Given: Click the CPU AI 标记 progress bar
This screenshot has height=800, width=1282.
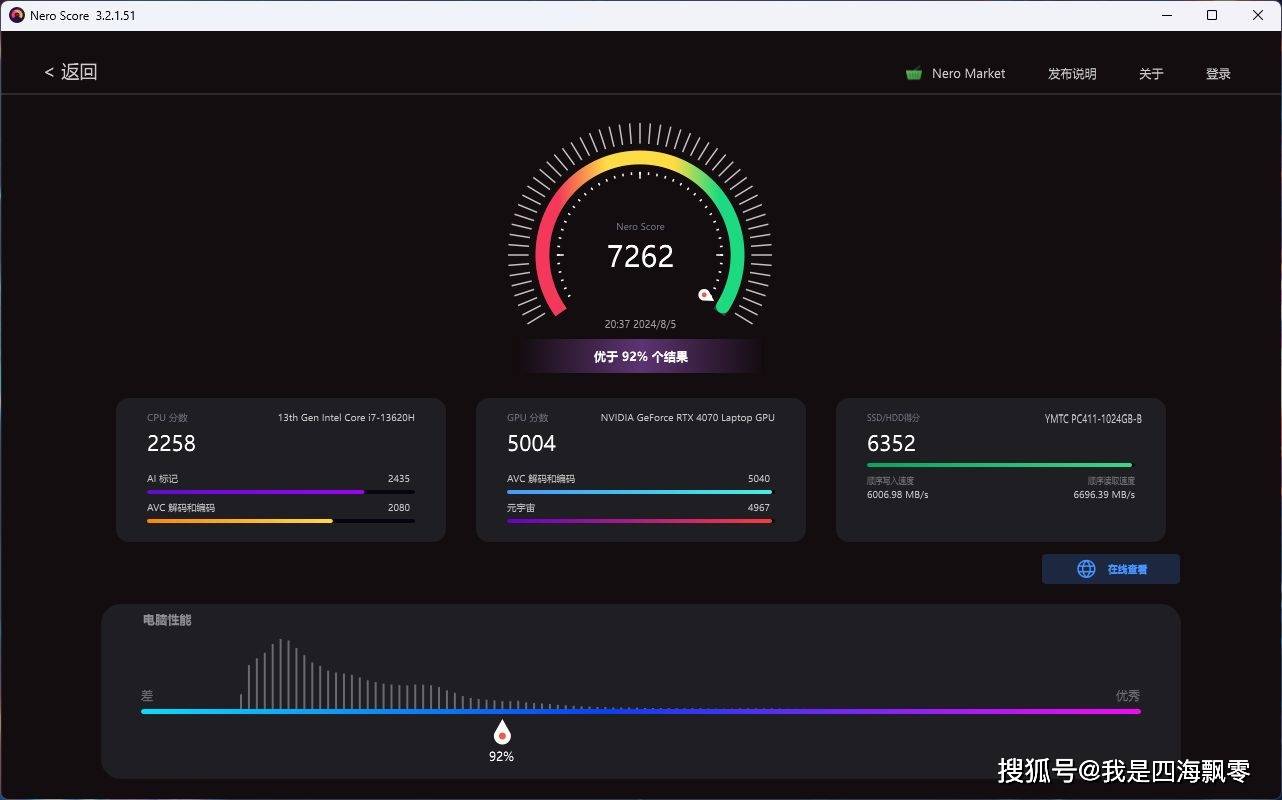Looking at the screenshot, I should [281, 492].
